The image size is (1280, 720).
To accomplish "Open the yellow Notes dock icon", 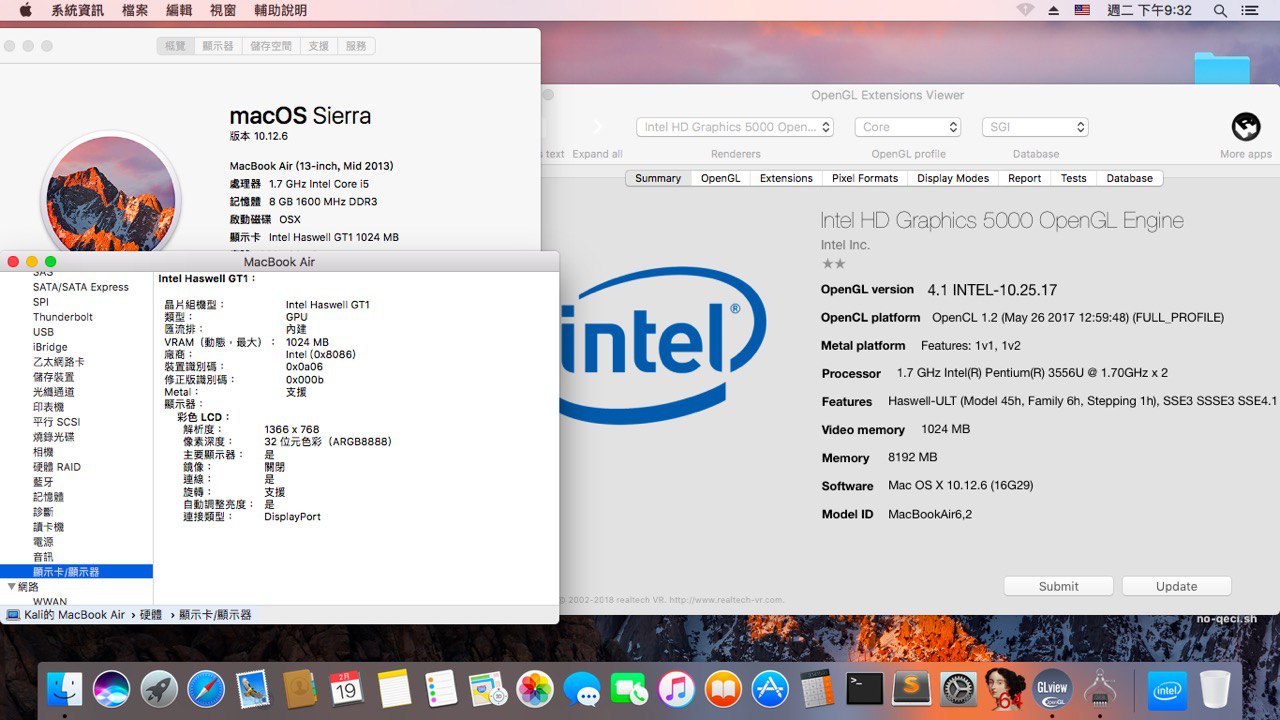I will pyautogui.click(x=395, y=689).
